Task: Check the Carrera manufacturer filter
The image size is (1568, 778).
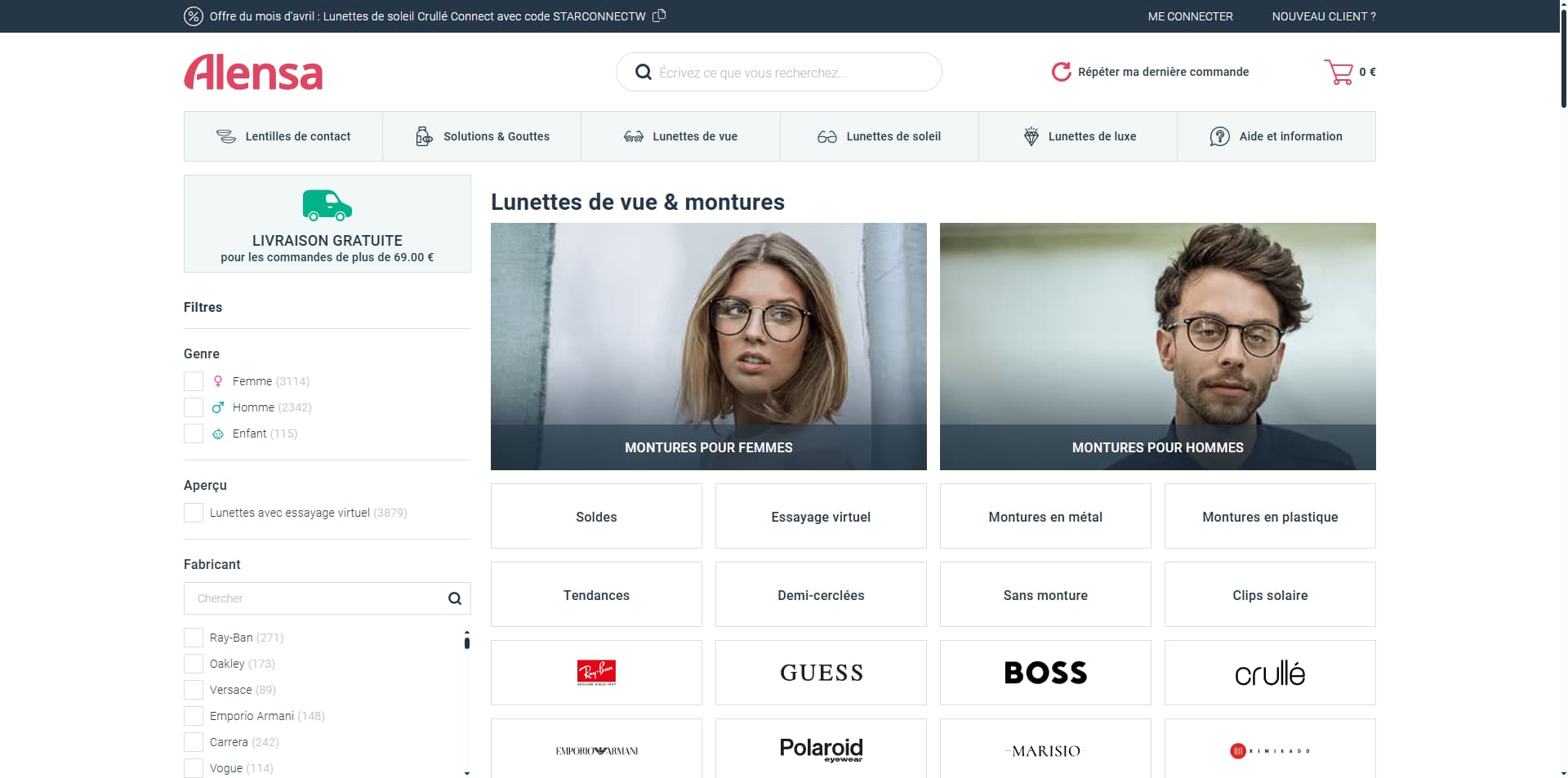Action: (194, 742)
